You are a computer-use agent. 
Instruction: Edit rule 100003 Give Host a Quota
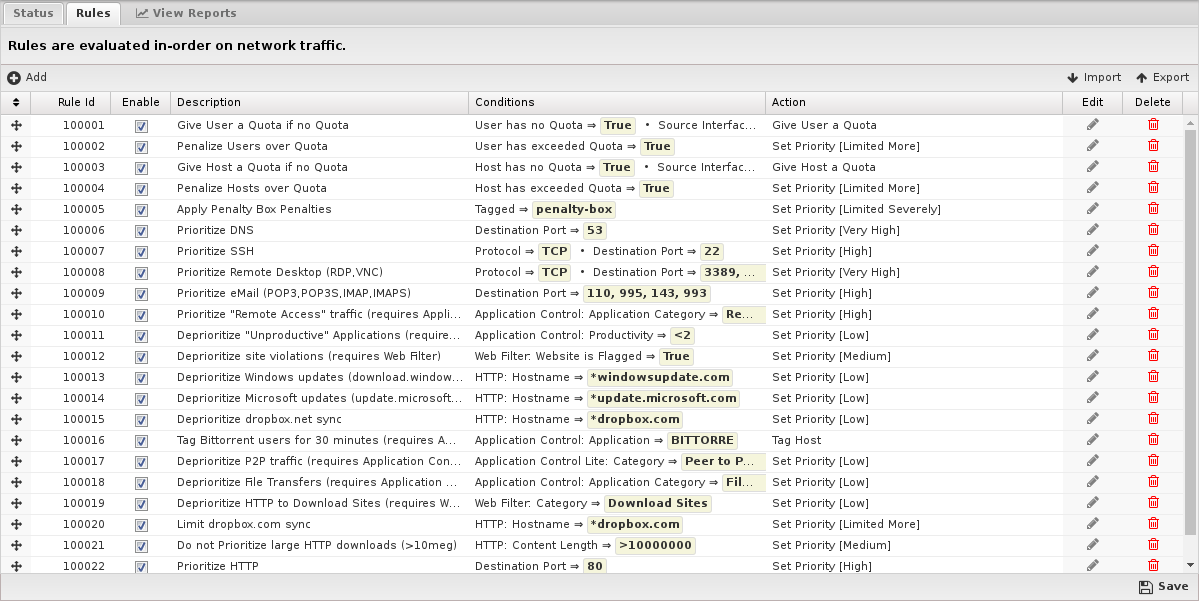tap(1092, 167)
